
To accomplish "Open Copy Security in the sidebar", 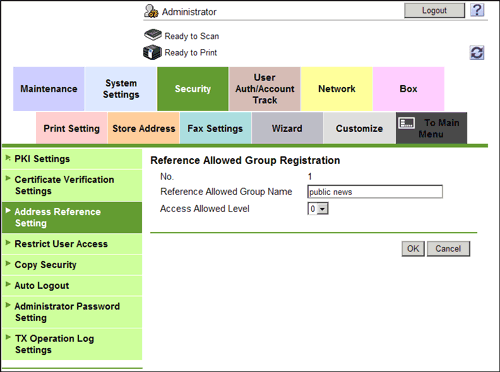I will coord(72,265).
